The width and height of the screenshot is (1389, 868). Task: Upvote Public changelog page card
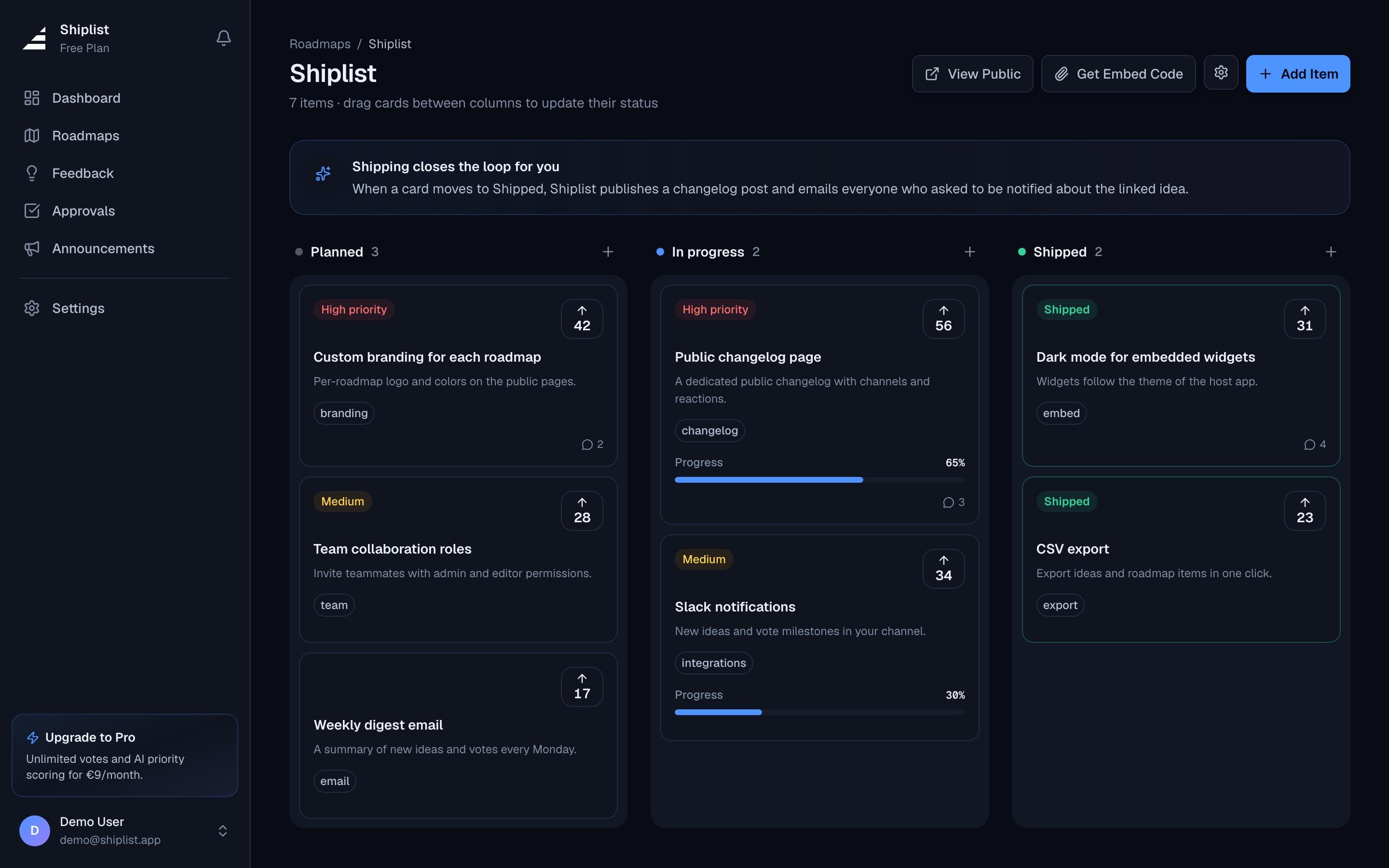[943, 319]
